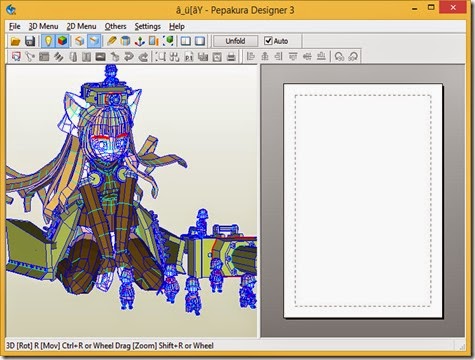Click the rotate 90 clockwise icon
Viewport: 475px width, 360px height.
tap(353, 56)
